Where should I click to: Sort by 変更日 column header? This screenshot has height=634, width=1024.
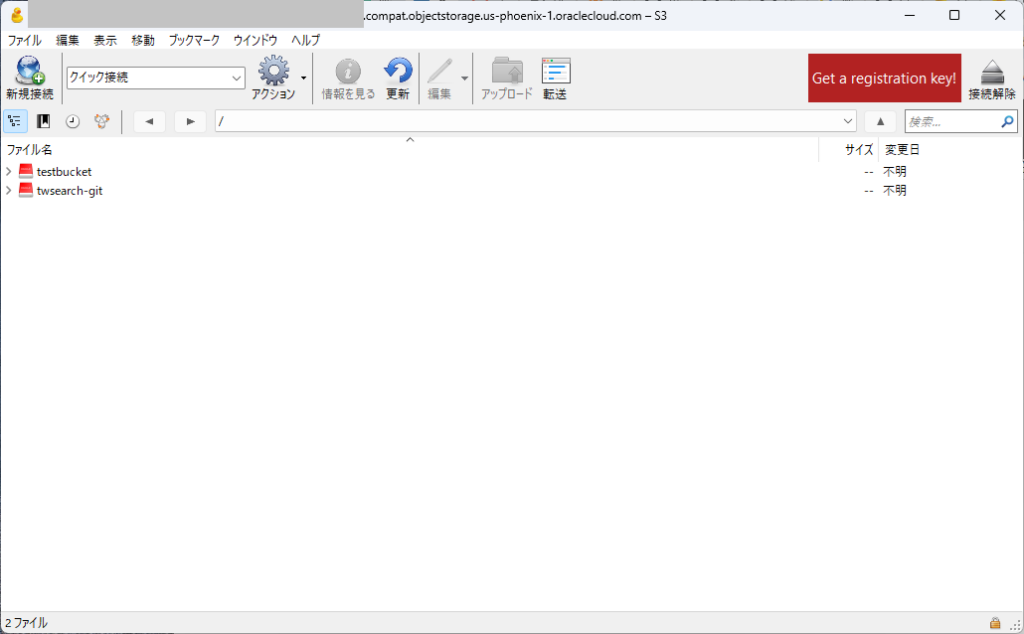point(902,150)
